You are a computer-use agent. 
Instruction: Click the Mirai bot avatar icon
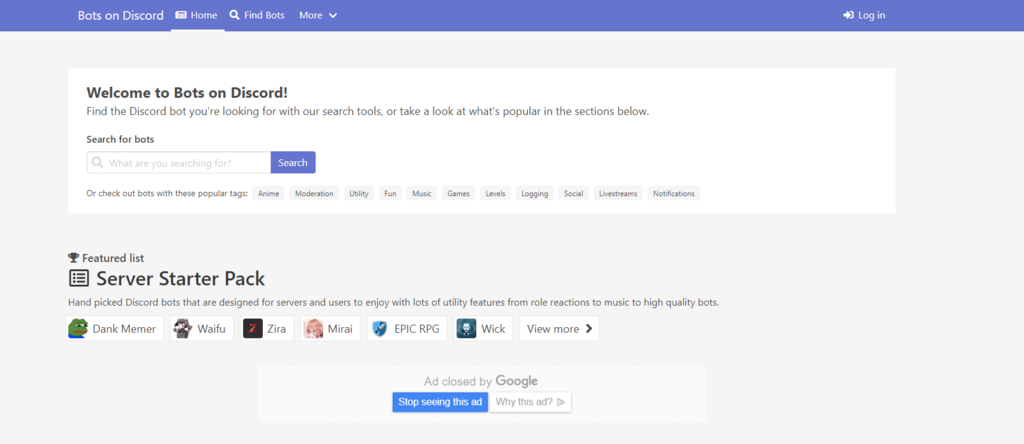pyautogui.click(x=314, y=329)
